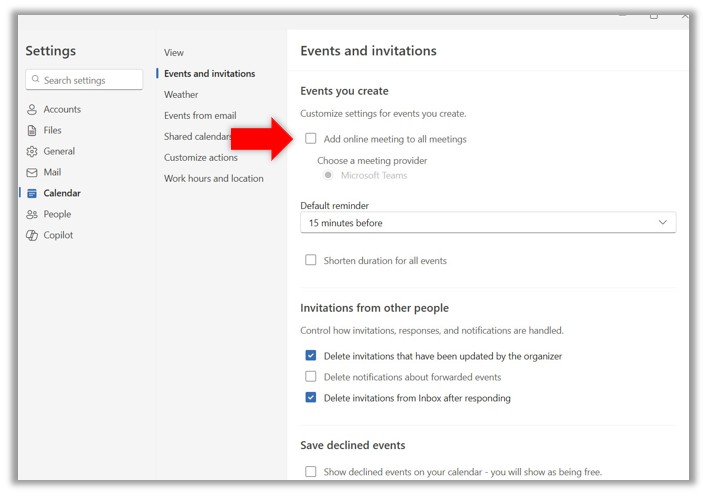Type in the Search settings field
Screen dimensions: 703x496
[x=88, y=80]
